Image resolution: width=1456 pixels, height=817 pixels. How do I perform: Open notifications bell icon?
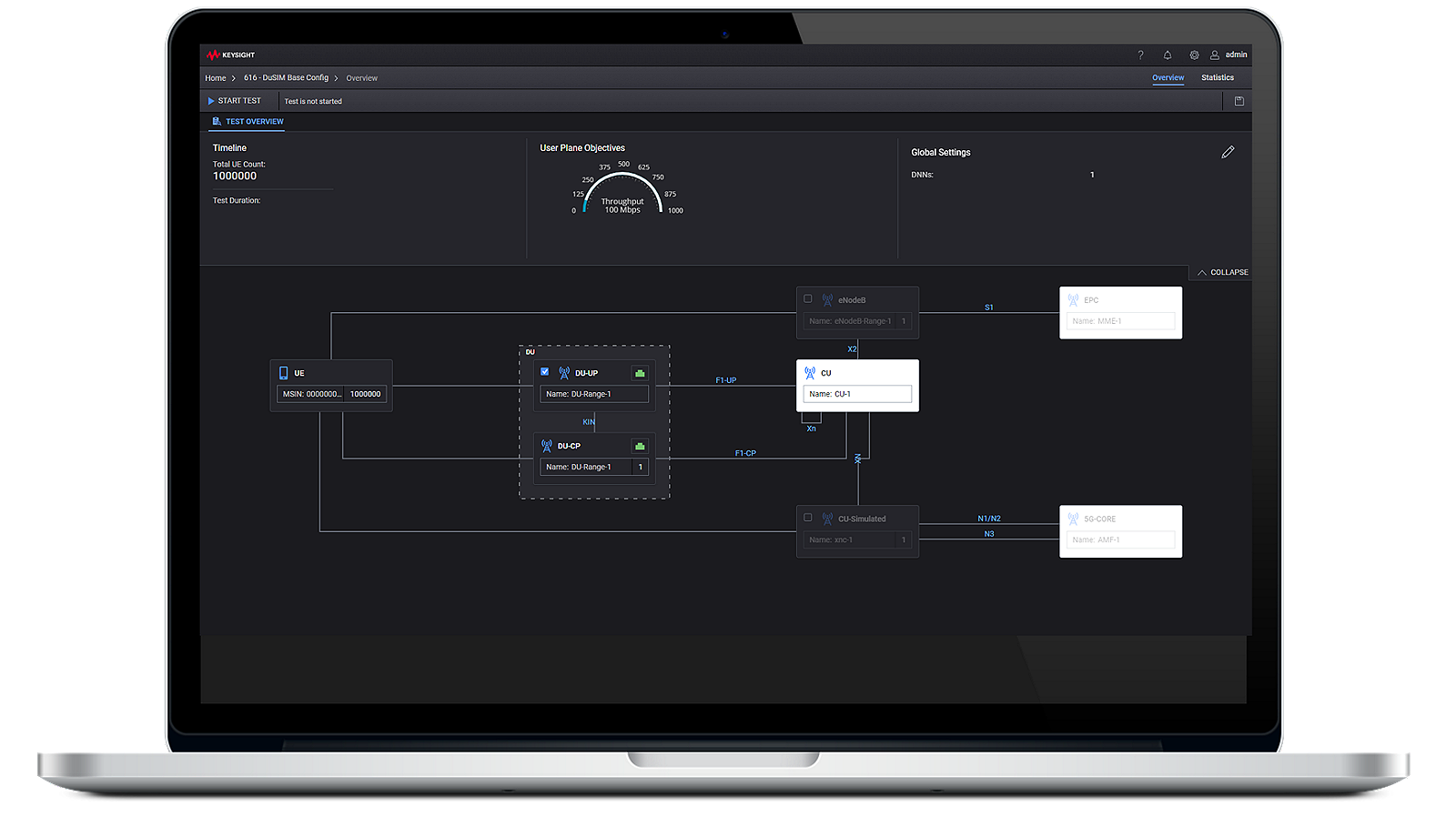[1168, 55]
